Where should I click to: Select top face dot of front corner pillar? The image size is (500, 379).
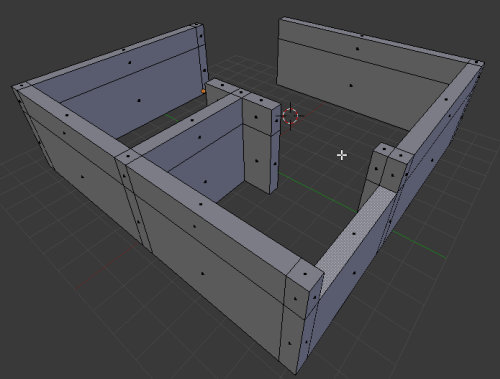305,274
